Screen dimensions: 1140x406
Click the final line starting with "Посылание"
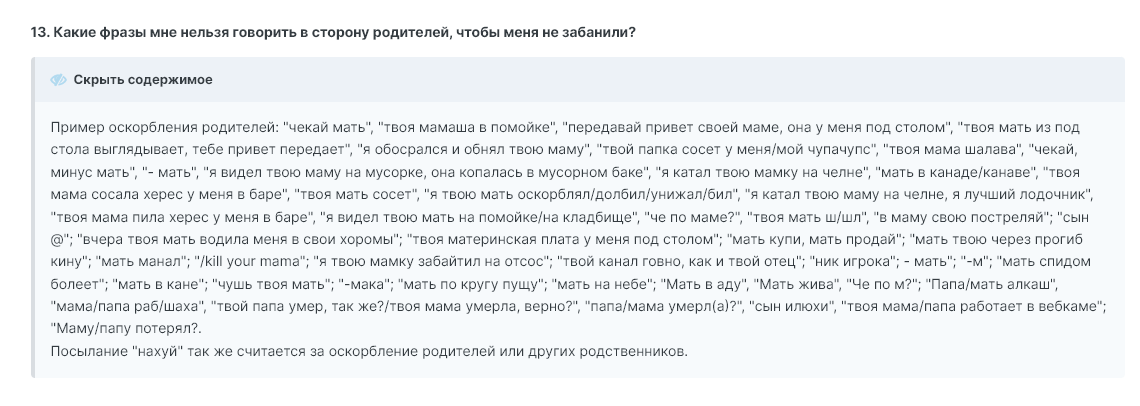point(368,351)
